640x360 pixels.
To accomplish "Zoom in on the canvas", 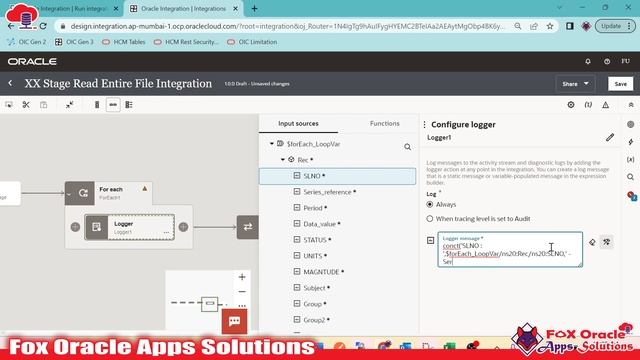I will tap(242, 277).
